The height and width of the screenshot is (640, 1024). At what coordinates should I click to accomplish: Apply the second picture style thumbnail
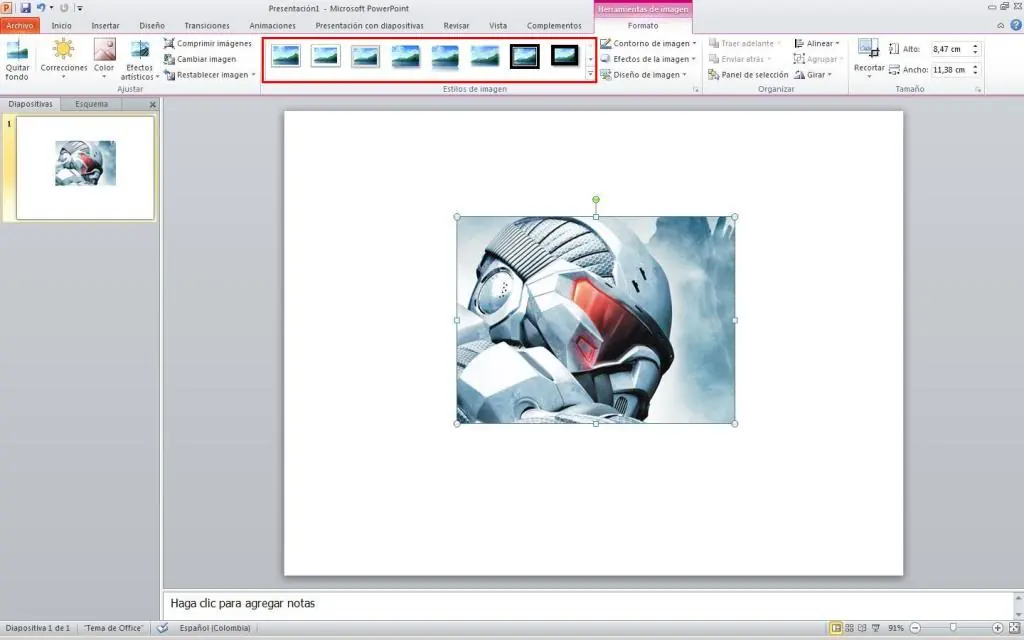(325, 56)
